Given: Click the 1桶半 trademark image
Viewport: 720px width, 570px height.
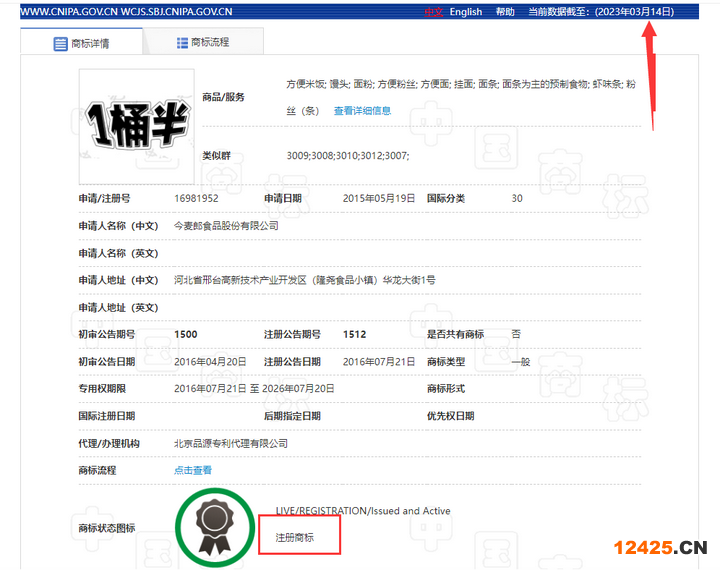Looking at the screenshot, I should tap(137, 127).
